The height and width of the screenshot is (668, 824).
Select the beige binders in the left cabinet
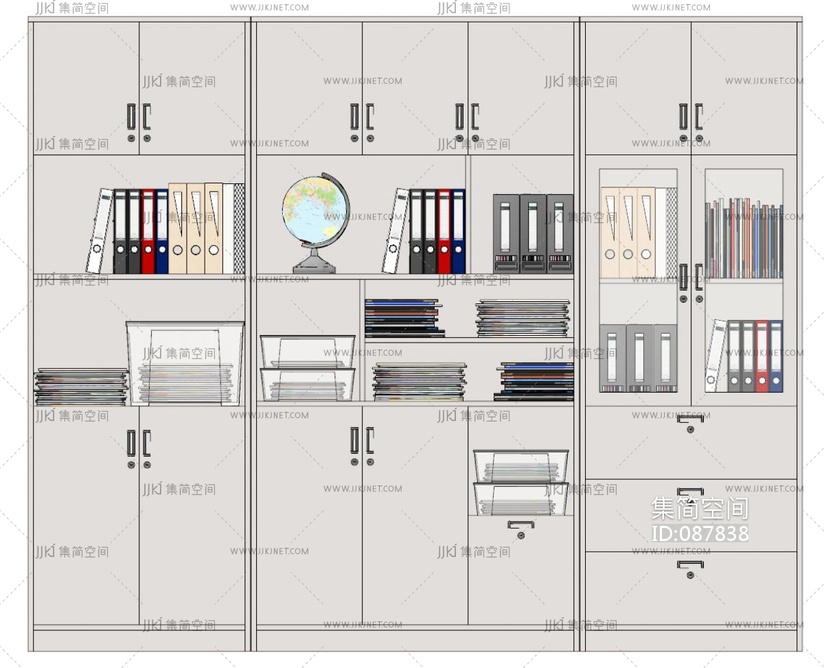[x=196, y=228]
